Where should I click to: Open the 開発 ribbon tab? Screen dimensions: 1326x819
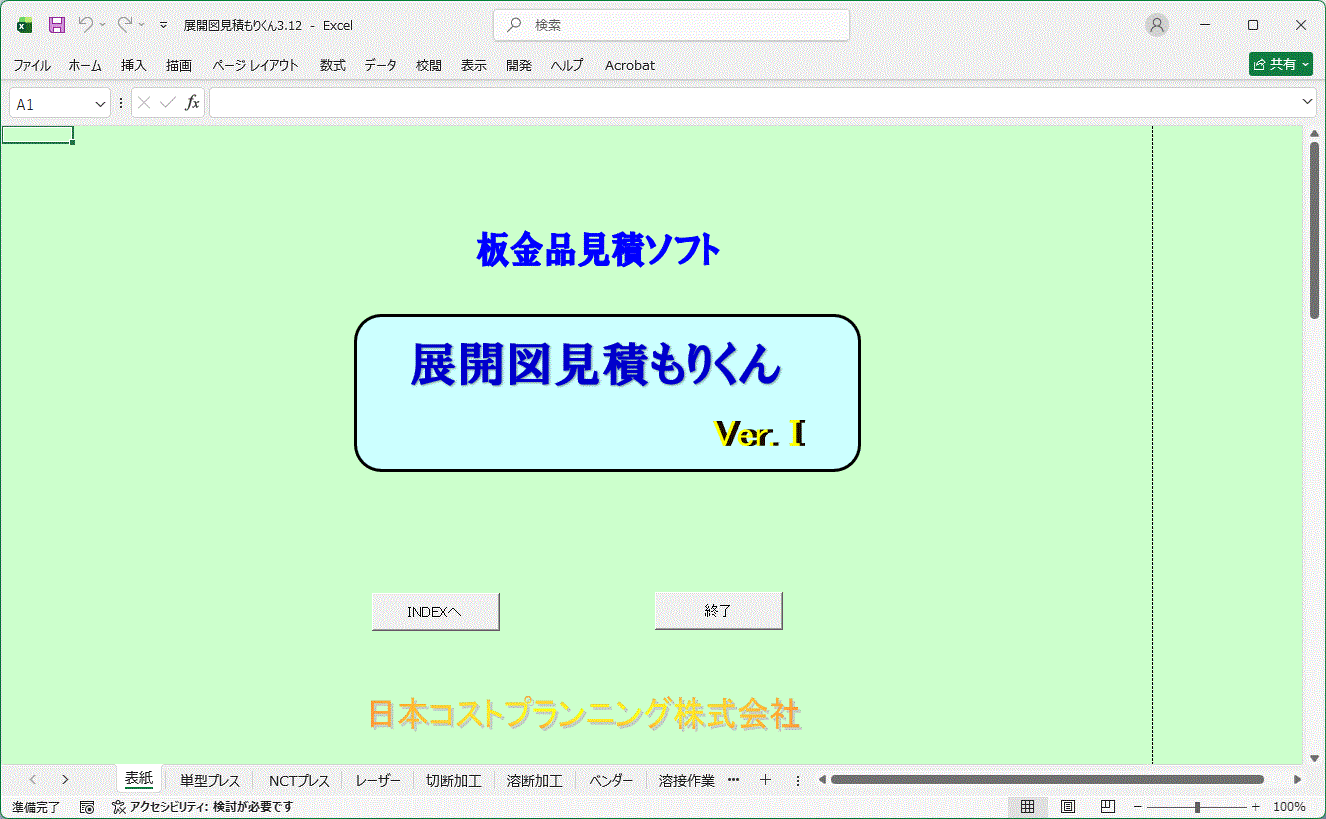click(x=519, y=65)
